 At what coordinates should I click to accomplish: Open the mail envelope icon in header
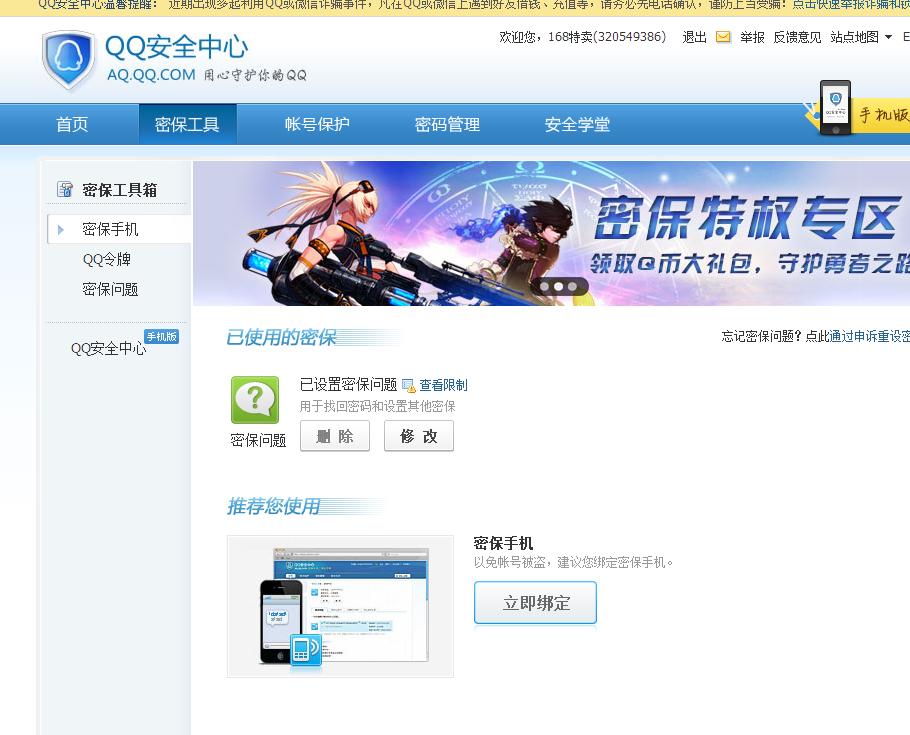point(723,37)
